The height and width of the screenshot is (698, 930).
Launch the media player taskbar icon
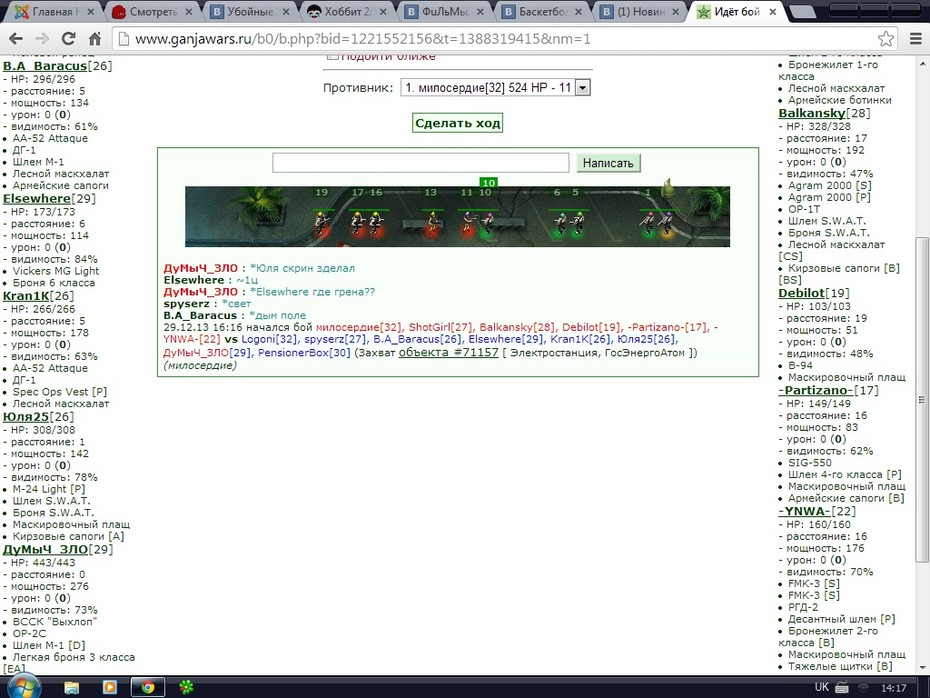(110, 687)
